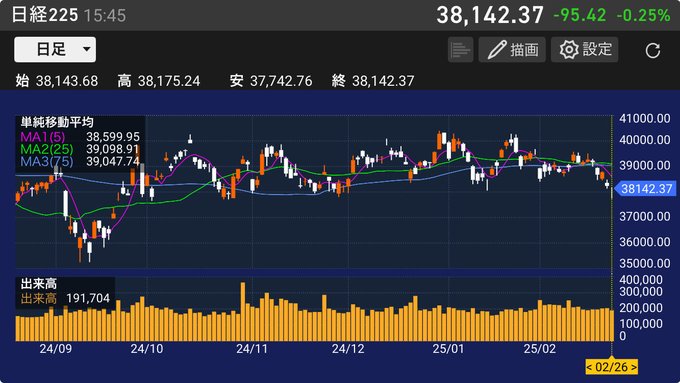
Task: Click the 36000.00 price axis label
Action: [x=645, y=242]
